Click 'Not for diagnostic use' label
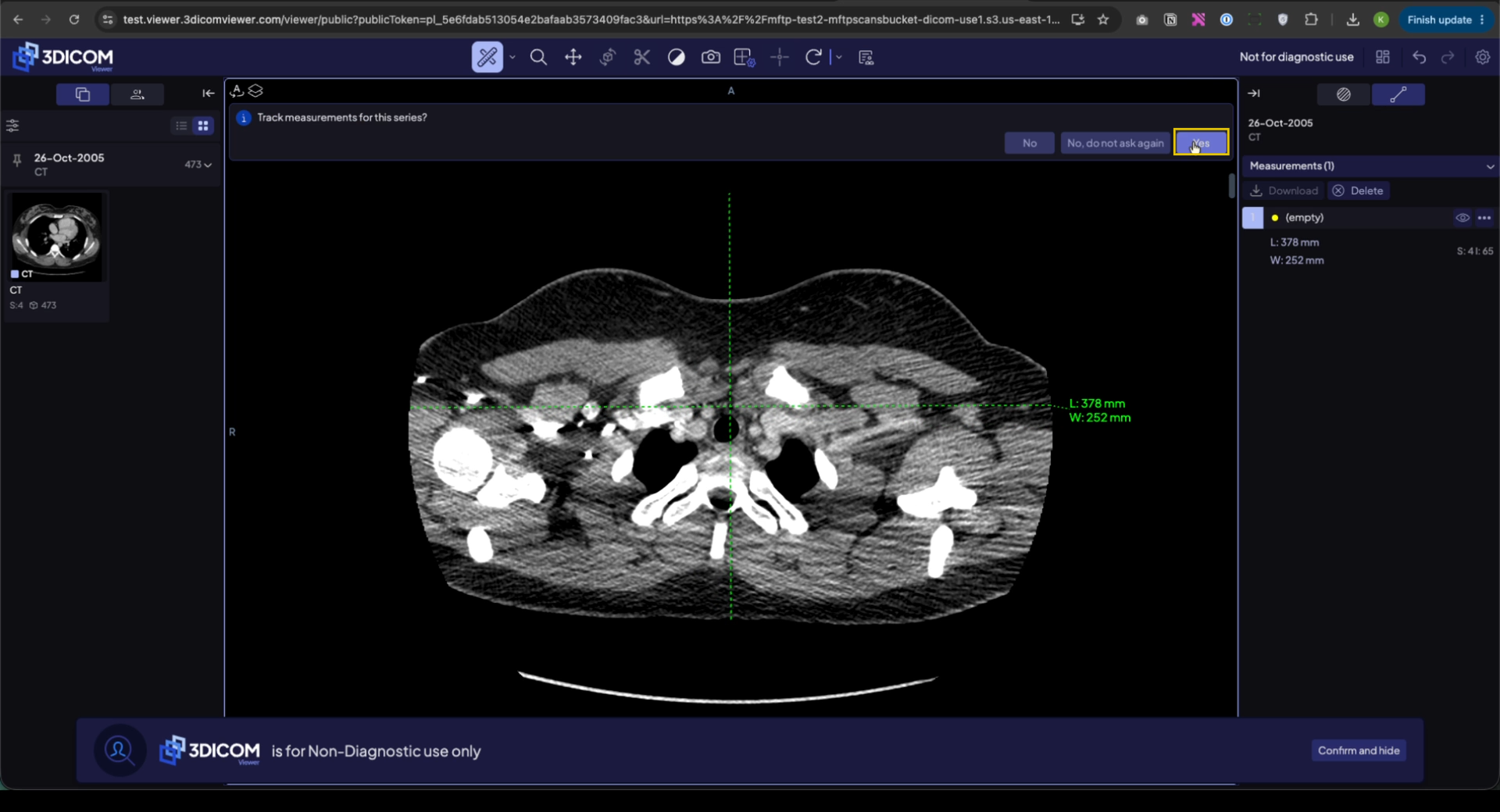 coord(1296,57)
